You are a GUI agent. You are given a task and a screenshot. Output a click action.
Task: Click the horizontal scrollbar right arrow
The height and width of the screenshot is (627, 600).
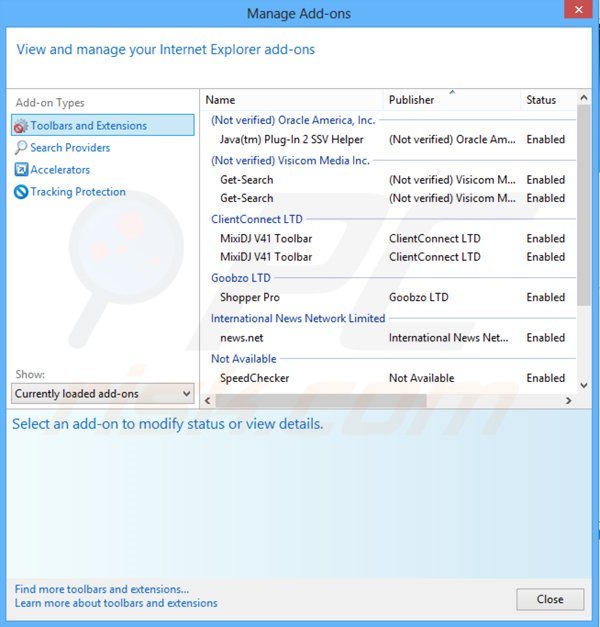click(568, 400)
